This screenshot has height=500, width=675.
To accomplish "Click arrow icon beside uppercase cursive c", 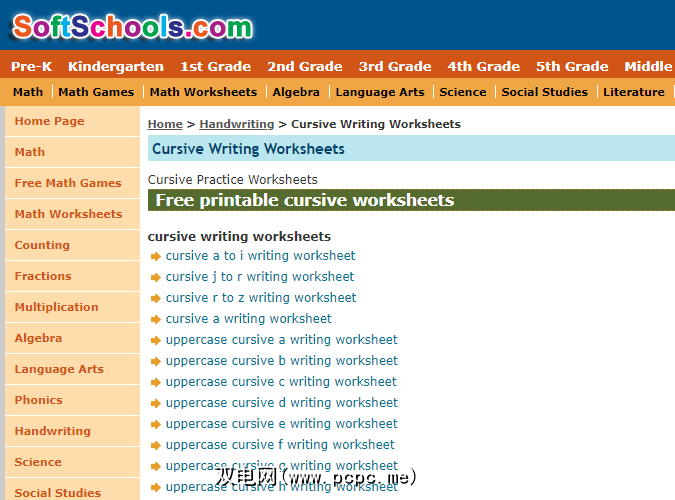I will coord(155,382).
